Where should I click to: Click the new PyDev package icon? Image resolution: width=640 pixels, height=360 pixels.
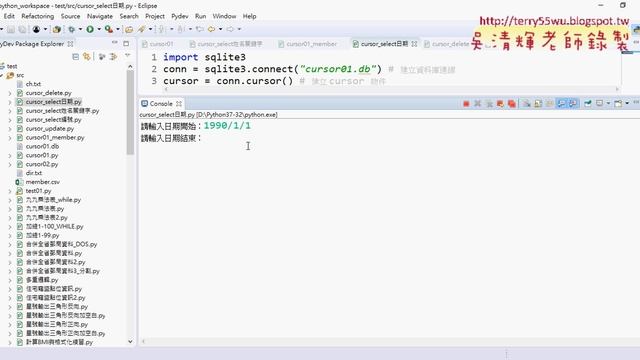(x=57, y=29)
